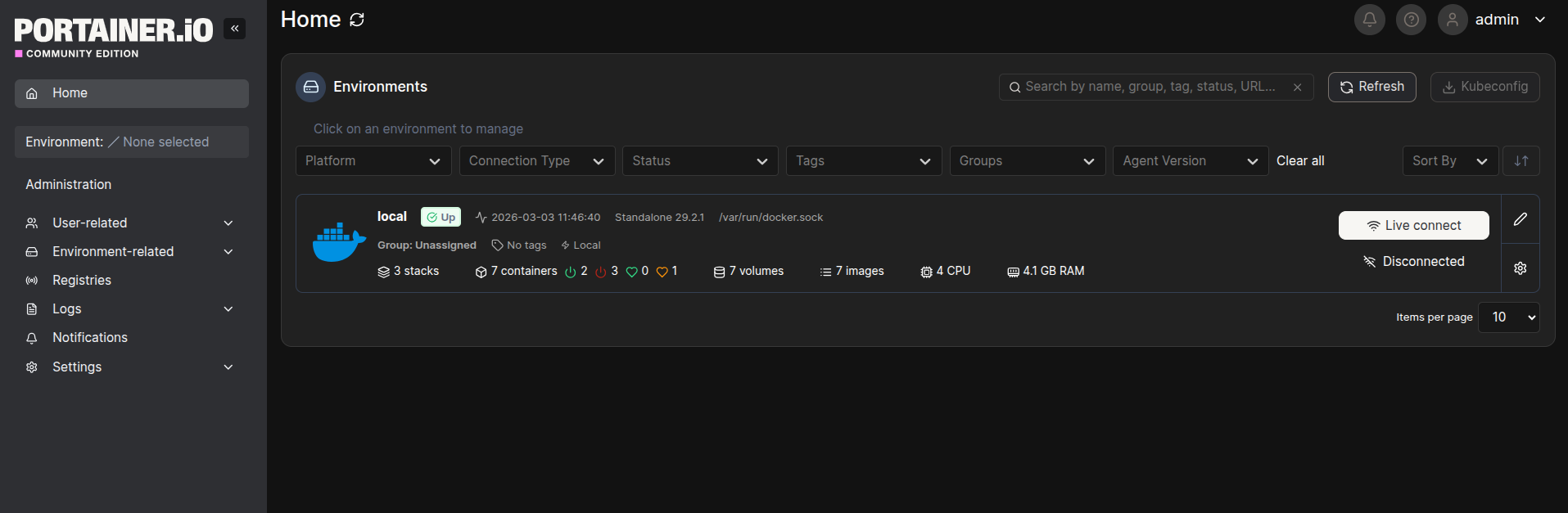This screenshot has height=513, width=1568.
Task: Click the CPU chip icon
Action: point(926,272)
